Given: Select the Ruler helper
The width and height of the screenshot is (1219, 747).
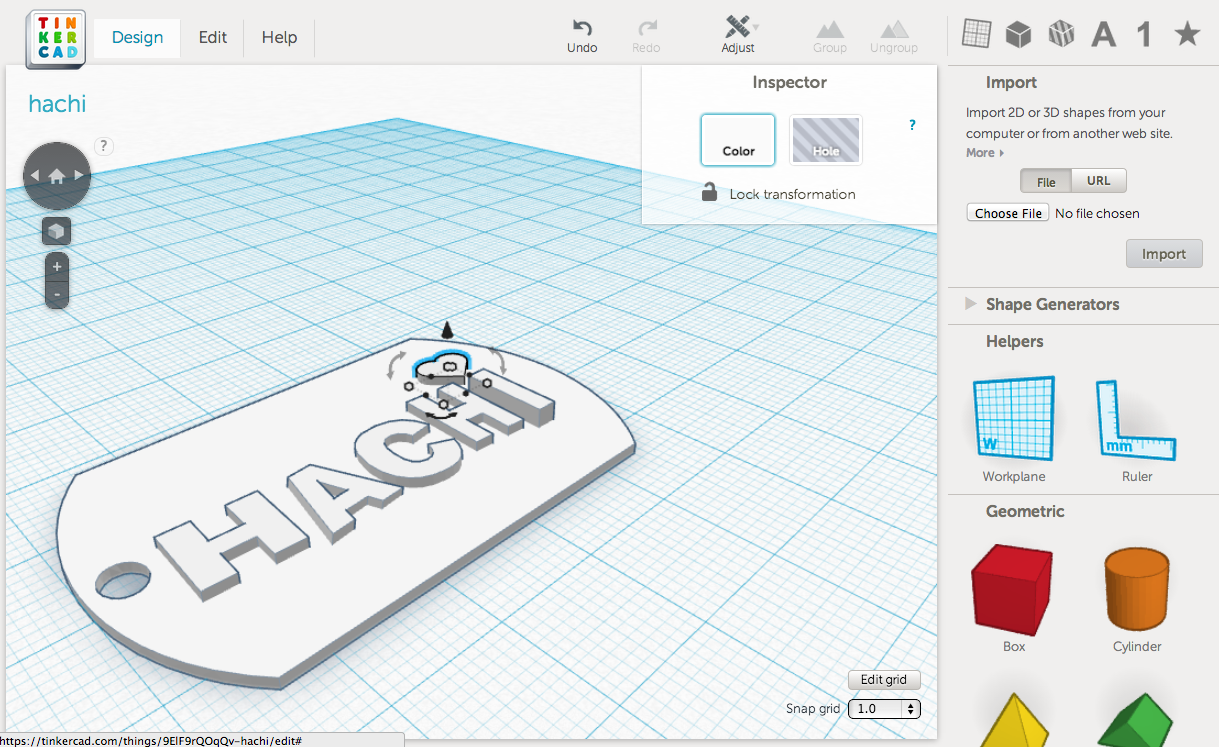Looking at the screenshot, I should (x=1137, y=420).
